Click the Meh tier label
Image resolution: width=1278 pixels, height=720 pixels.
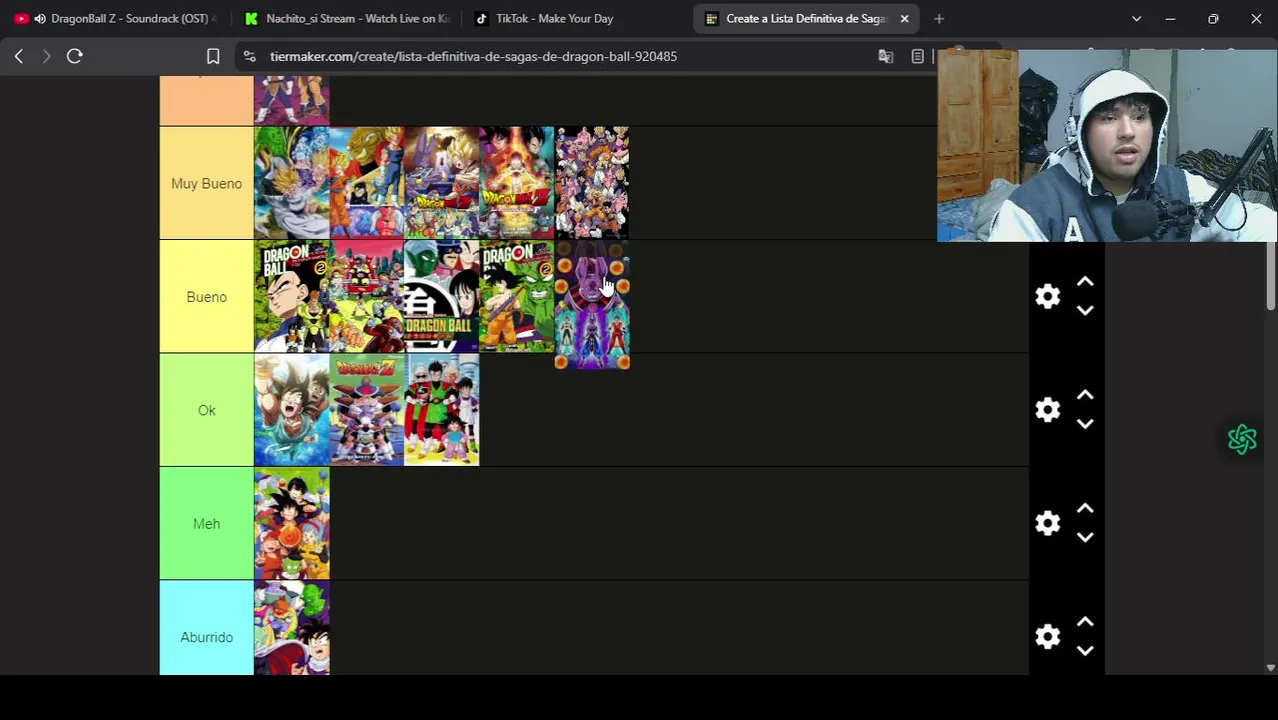[206, 524]
